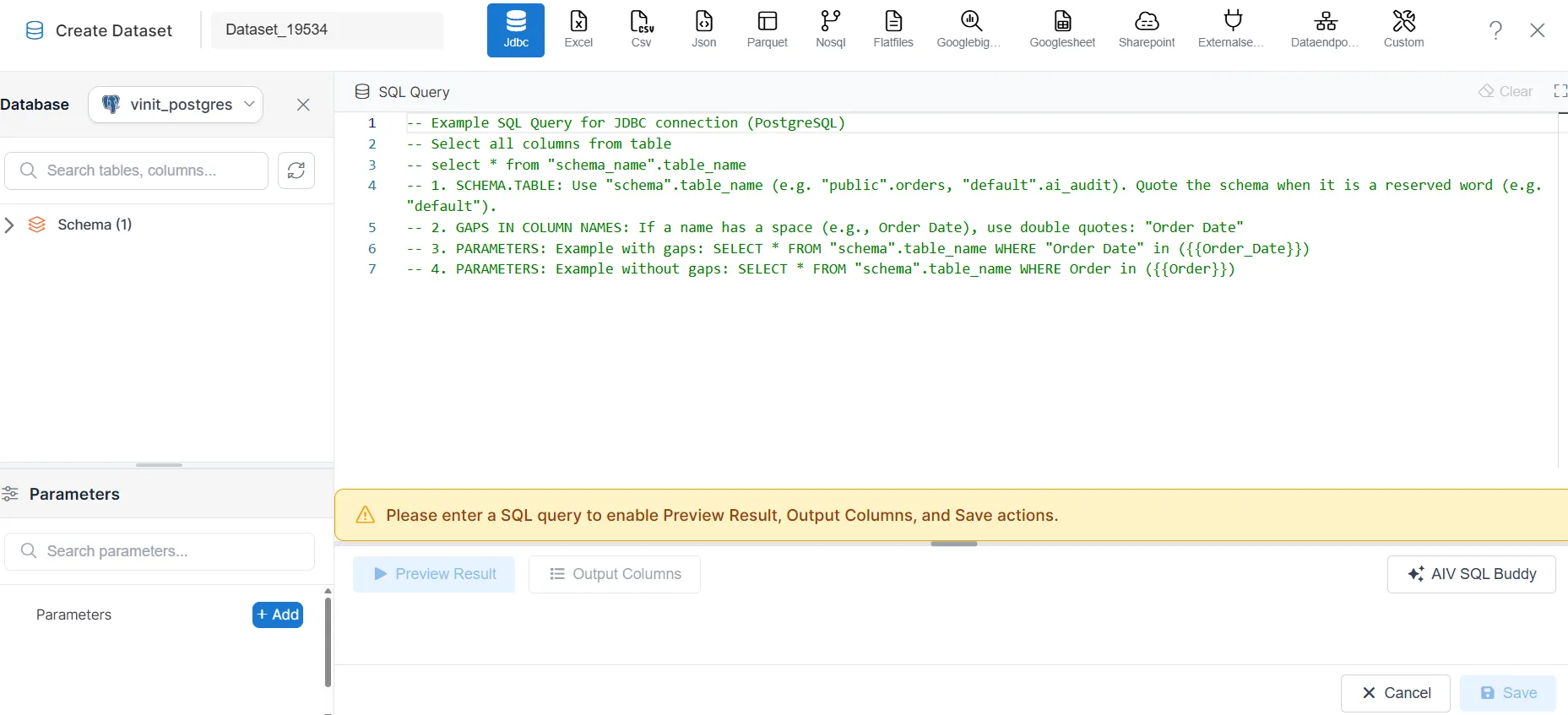The height and width of the screenshot is (715, 1568).
Task: Choose the Csv source type
Action: coord(642,30)
